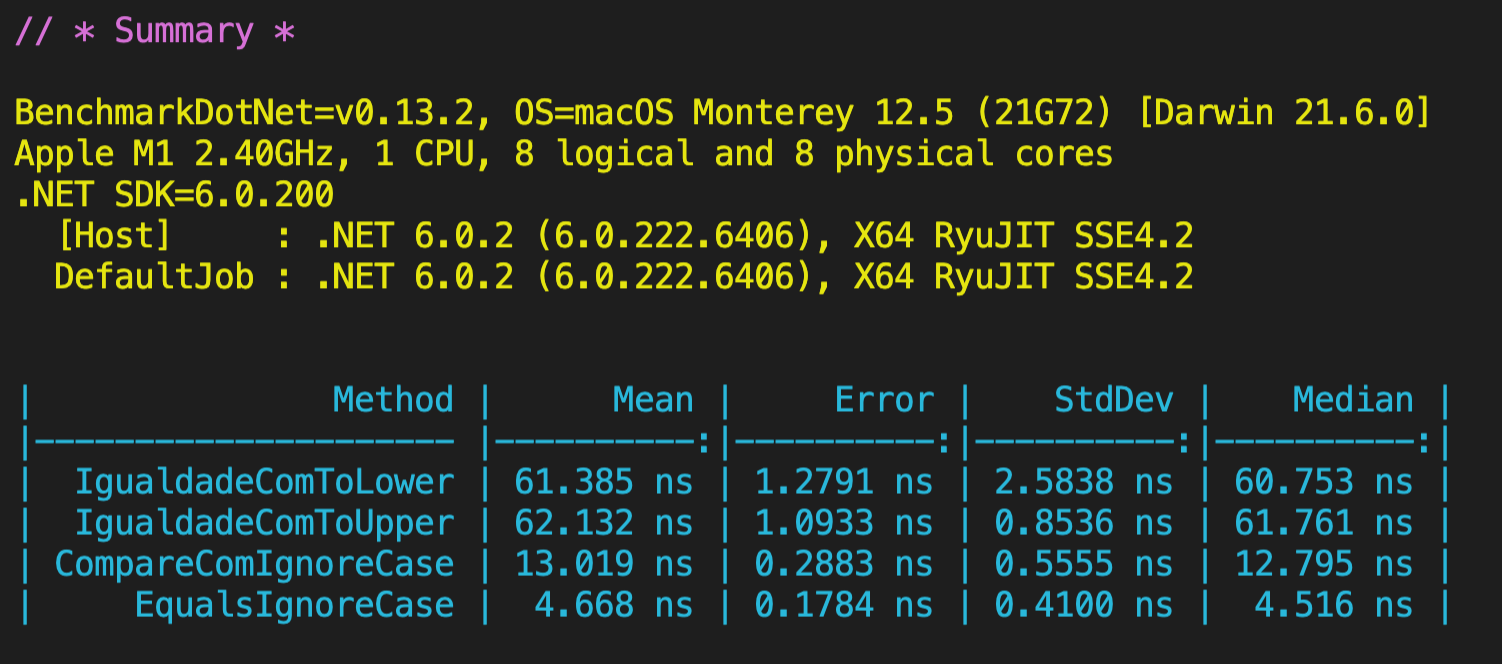Click the 4.516 ns median value
Image resolution: width=1502 pixels, height=664 pixels.
[x=1335, y=604]
